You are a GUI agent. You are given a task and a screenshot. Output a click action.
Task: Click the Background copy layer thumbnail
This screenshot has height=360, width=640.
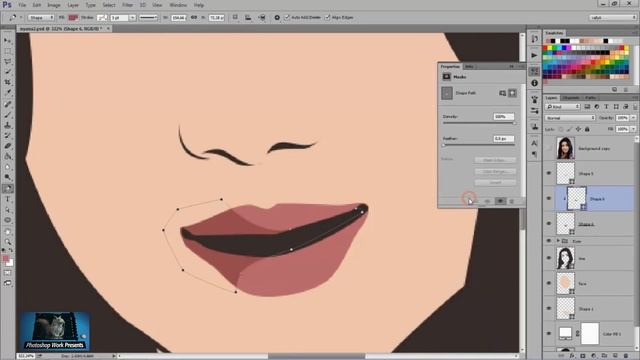click(565, 148)
